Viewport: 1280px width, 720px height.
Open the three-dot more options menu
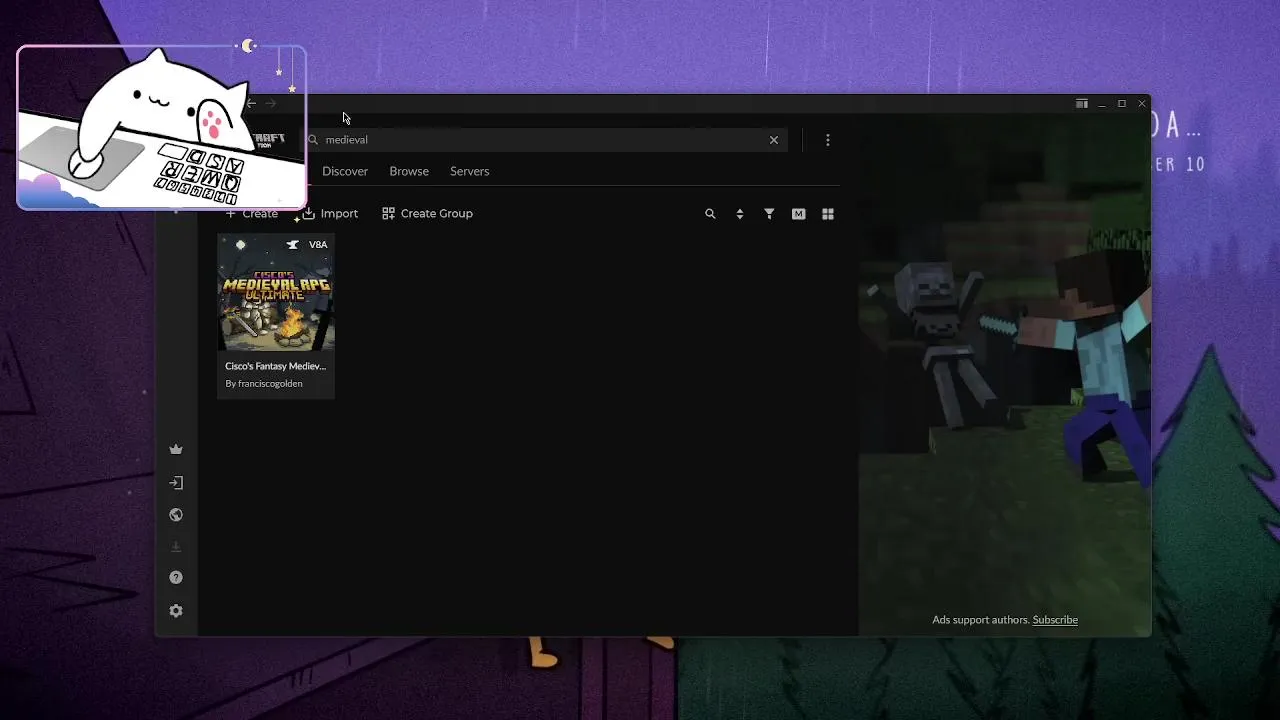(828, 140)
